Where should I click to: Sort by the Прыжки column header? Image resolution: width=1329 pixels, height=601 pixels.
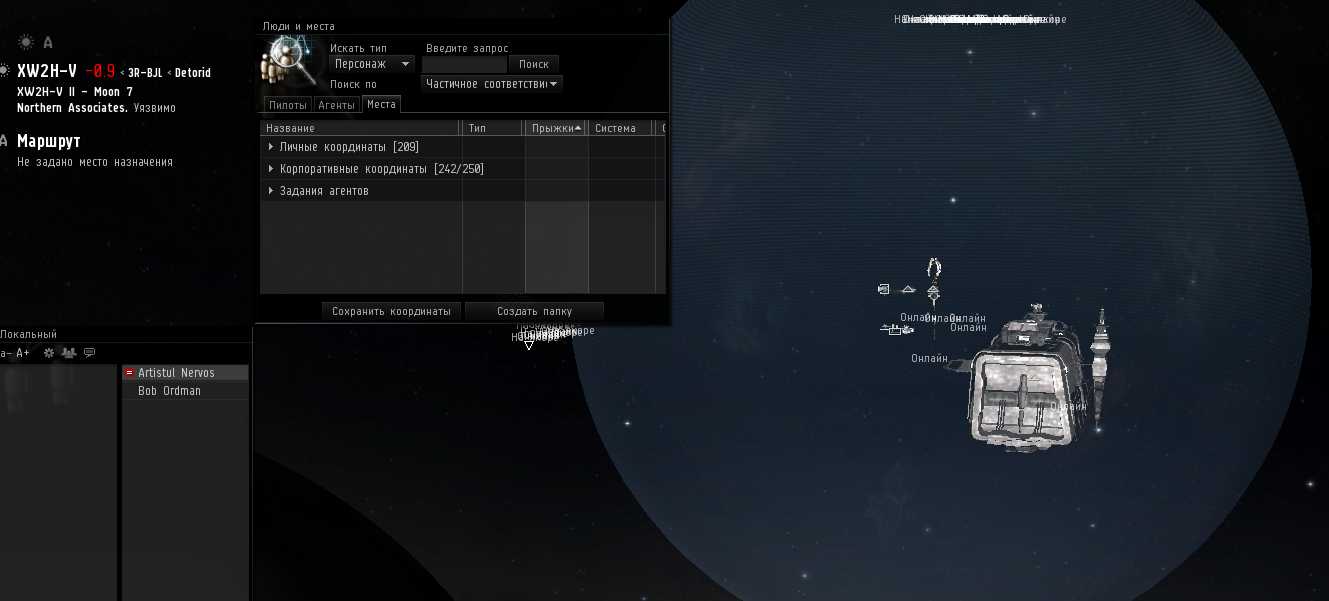557,128
